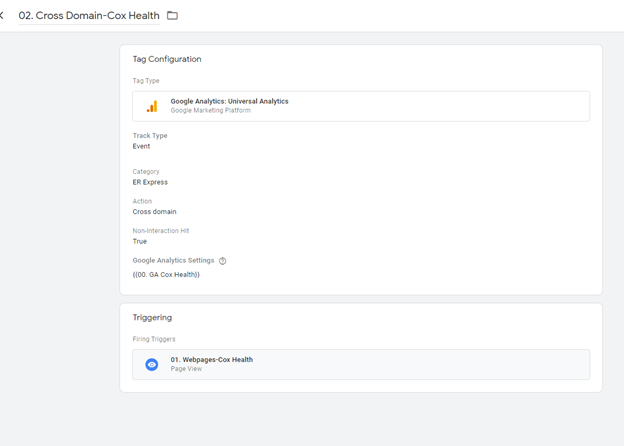Screen dimensions: 624x446
Task: Click the 'Google Analytics Settings' label
Action: click(173, 260)
